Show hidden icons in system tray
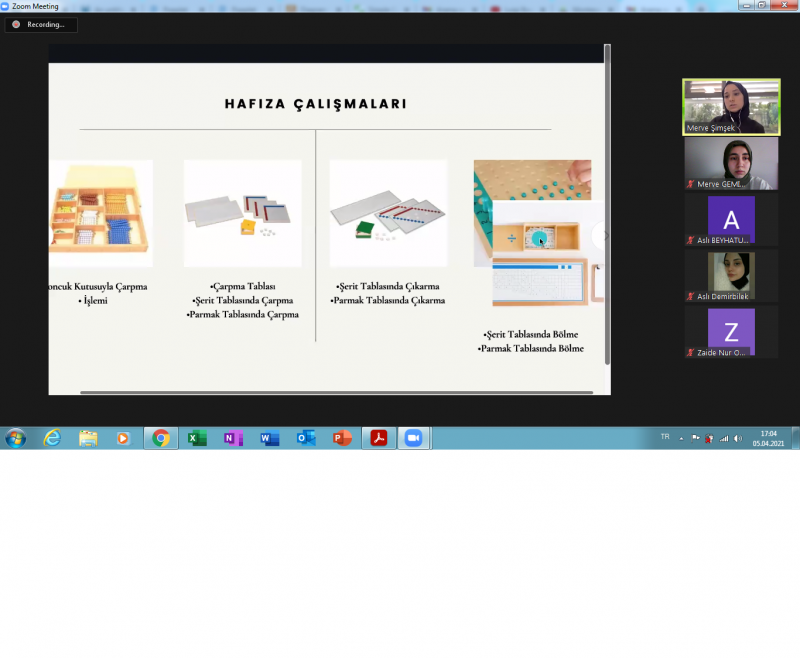800x658 pixels. [x=682, y=438]
